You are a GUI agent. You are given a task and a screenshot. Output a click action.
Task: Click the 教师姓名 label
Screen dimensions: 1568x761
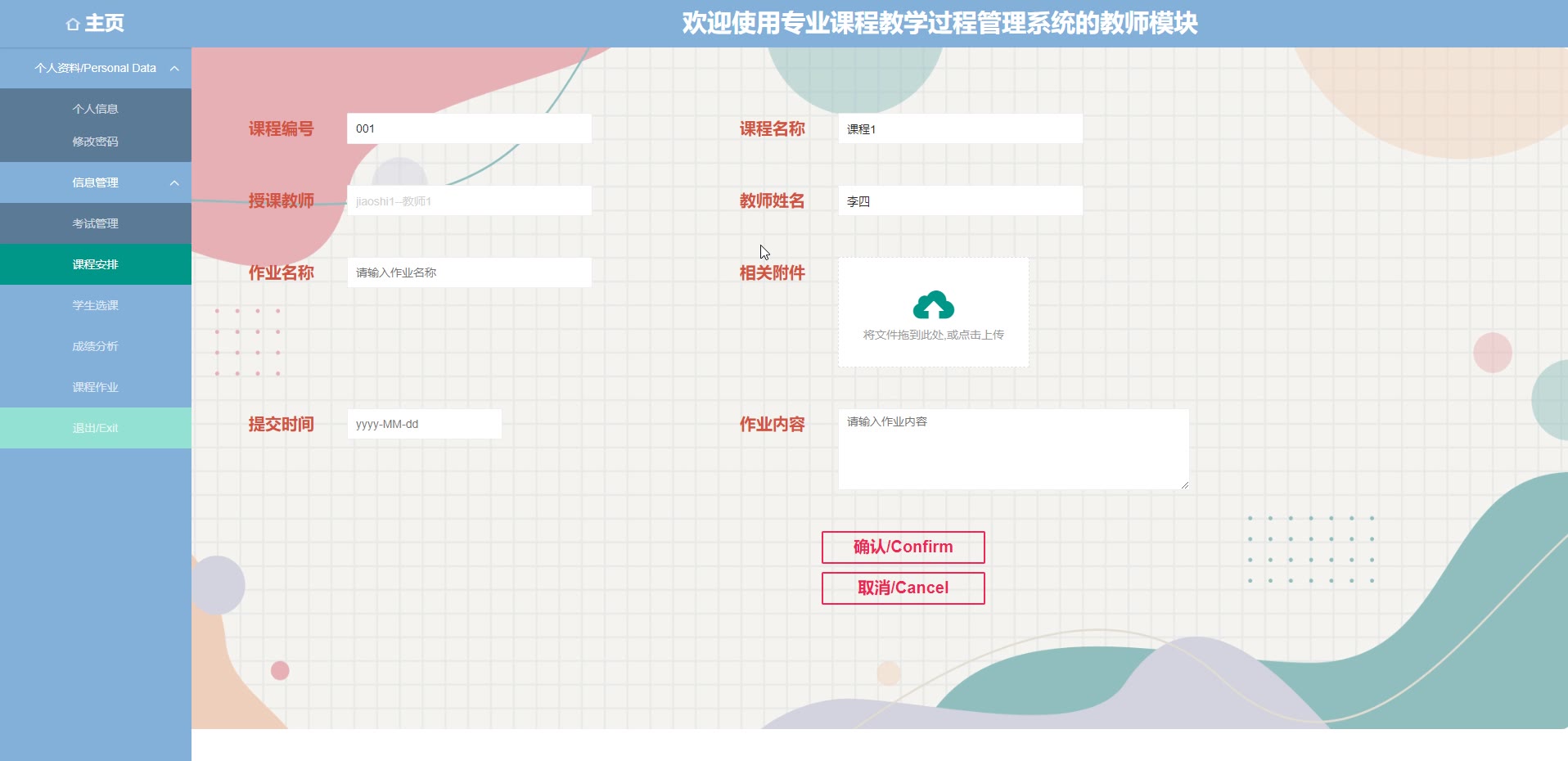tap(773, 200)
